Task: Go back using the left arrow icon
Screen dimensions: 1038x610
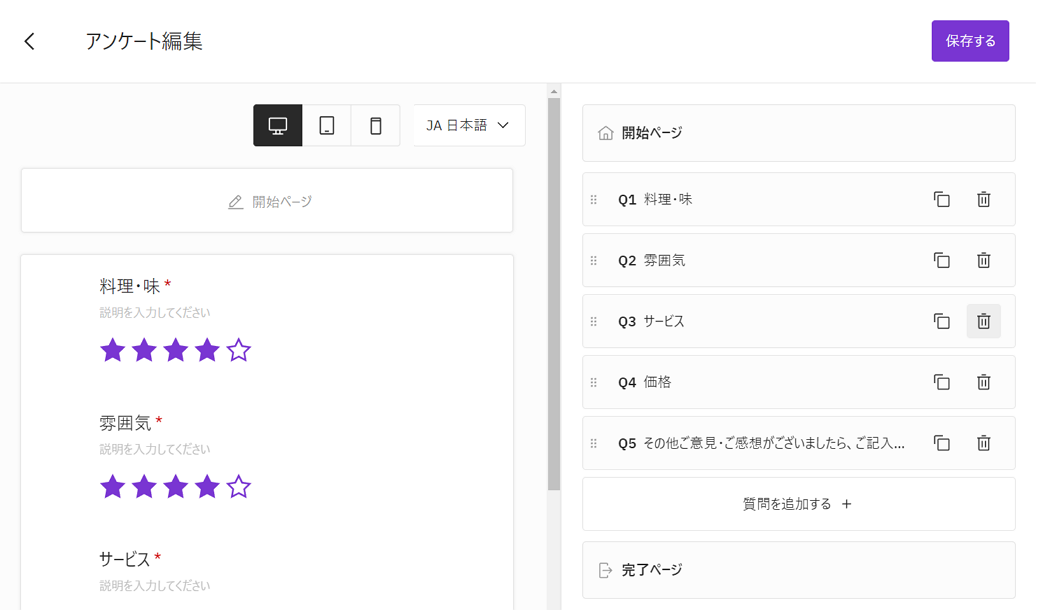Action: pyautogui.click(x=29, y=41)
